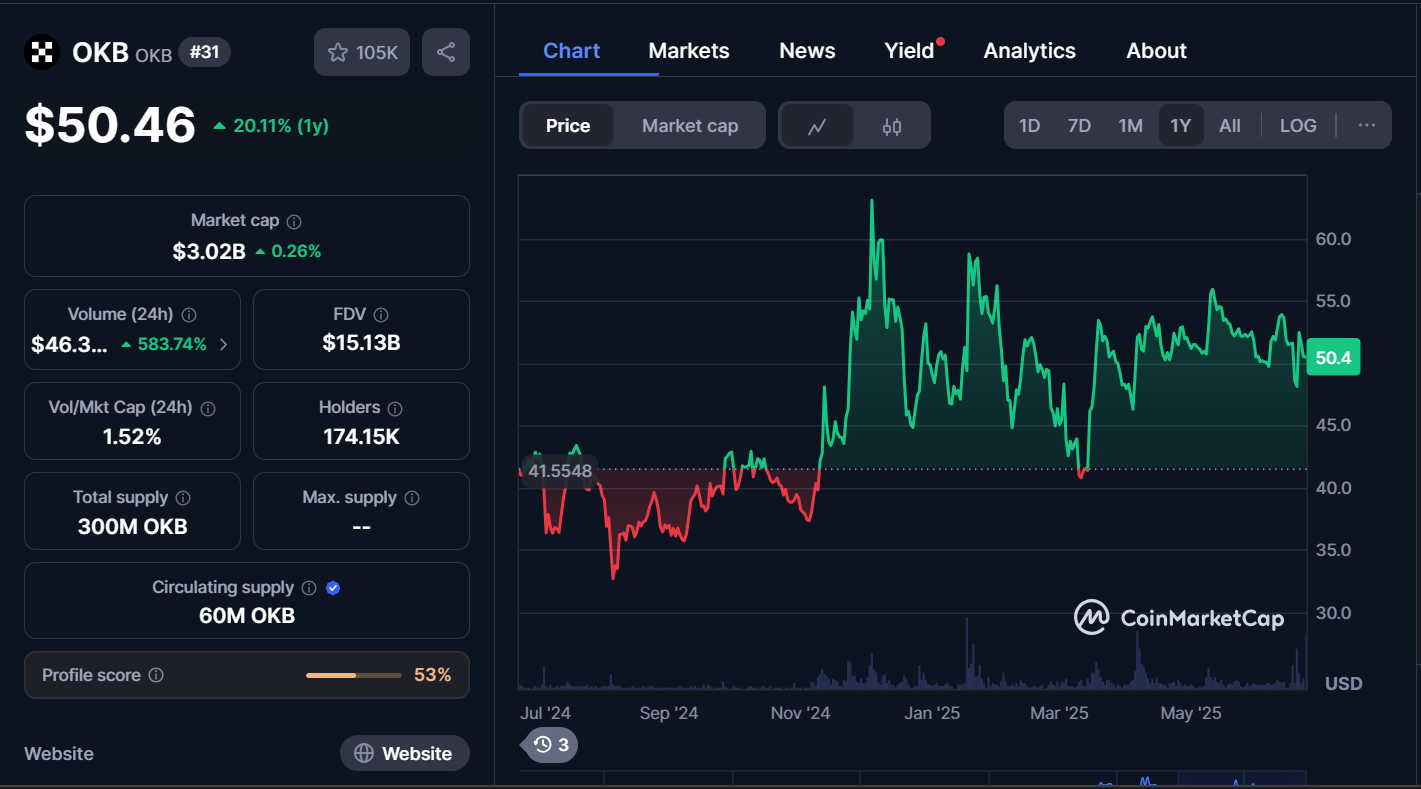
Task: Switch to candlestick chart view
Action: (x=892, y=126)
